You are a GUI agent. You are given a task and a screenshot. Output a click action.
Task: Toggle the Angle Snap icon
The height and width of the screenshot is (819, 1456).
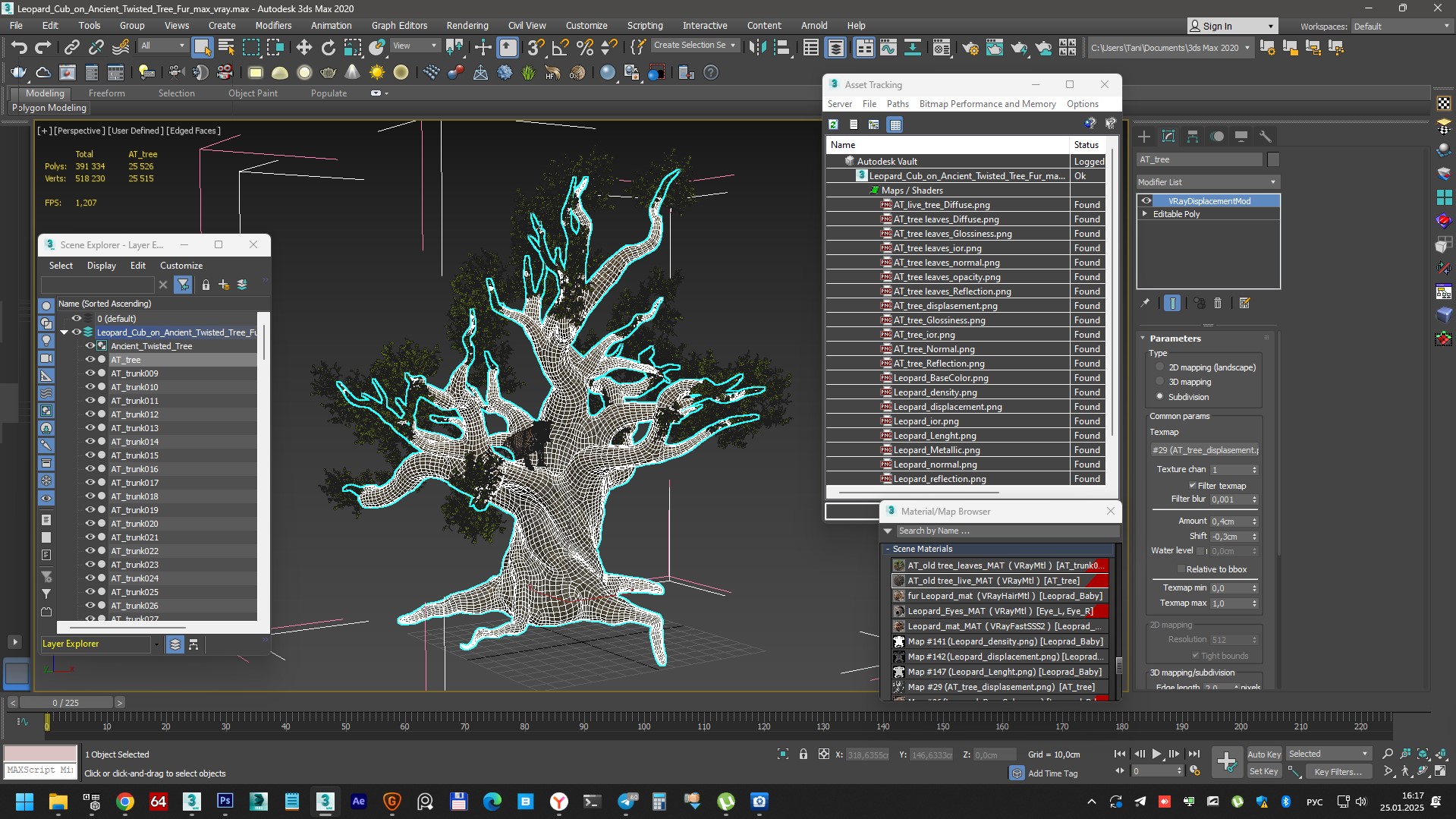(x=560, y=48)
